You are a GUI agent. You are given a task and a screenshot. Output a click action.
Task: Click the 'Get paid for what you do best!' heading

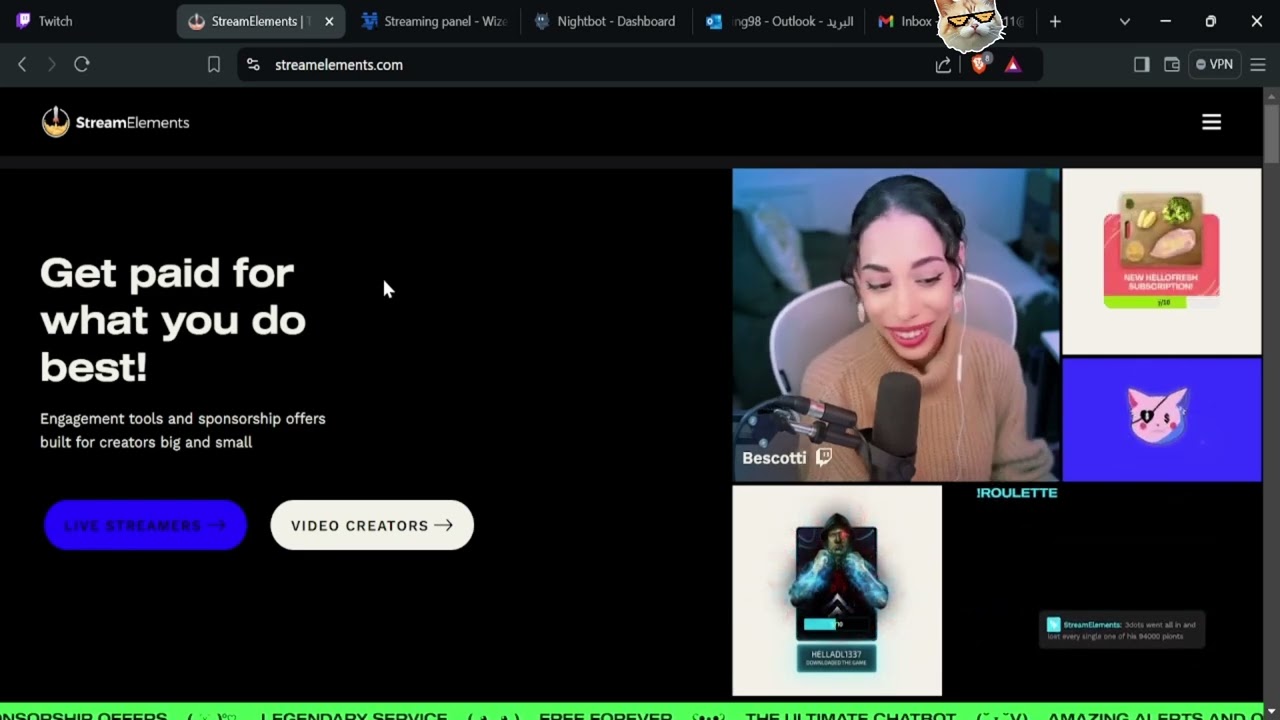173,320
